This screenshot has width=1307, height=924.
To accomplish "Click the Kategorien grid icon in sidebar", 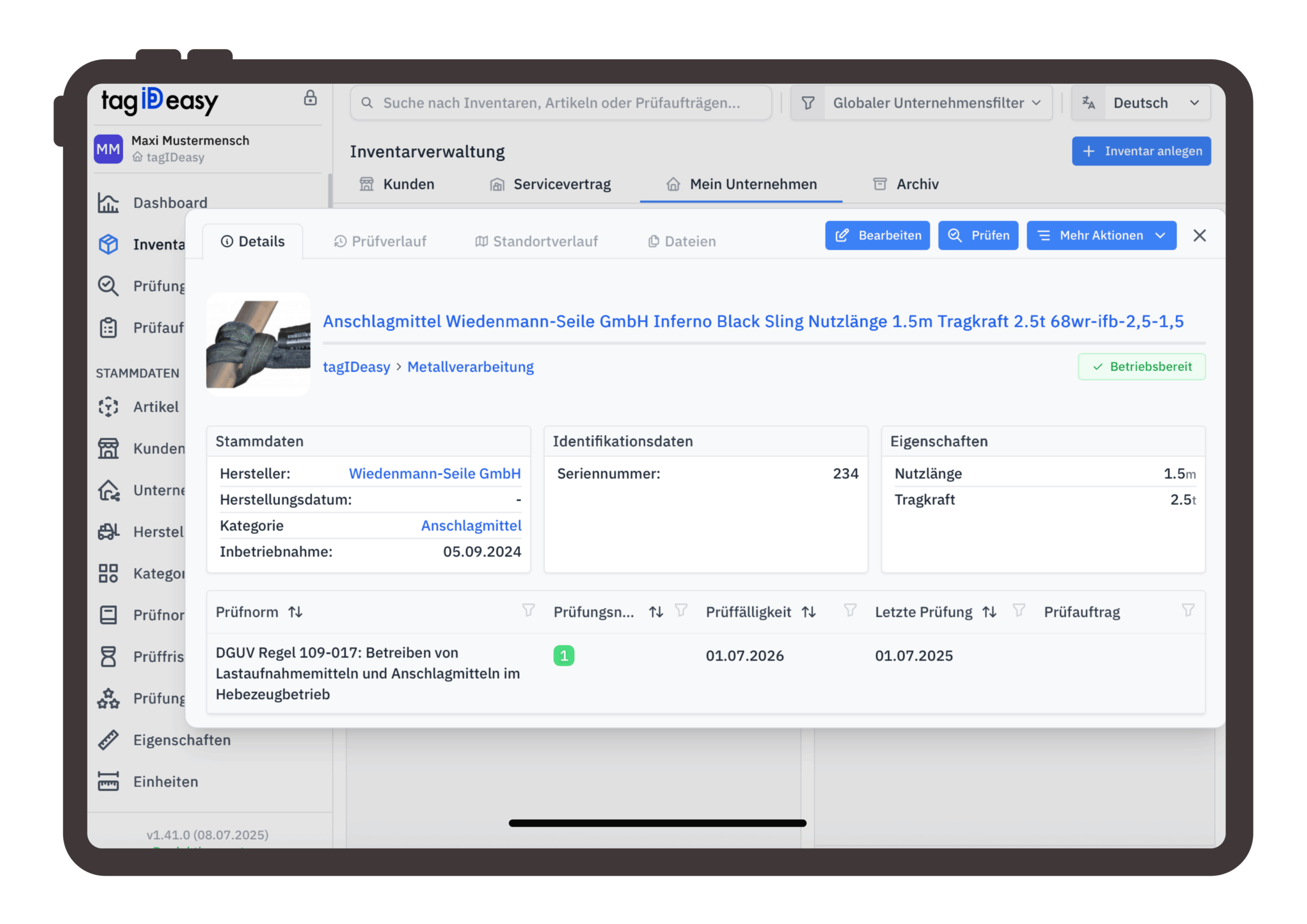I will point(108,573).
